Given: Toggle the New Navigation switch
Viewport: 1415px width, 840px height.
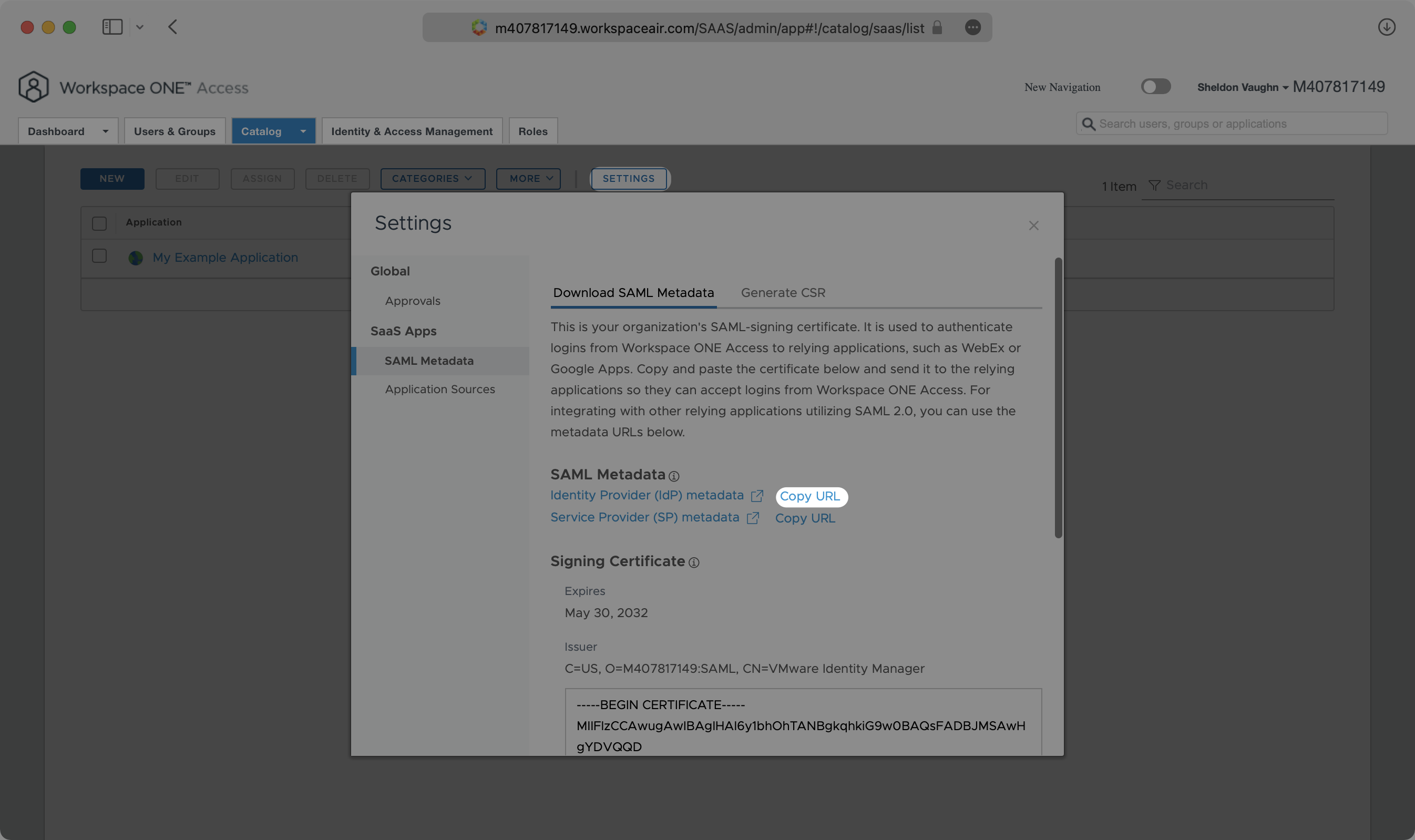Looking at the screenshot, I should point(1155,87).
